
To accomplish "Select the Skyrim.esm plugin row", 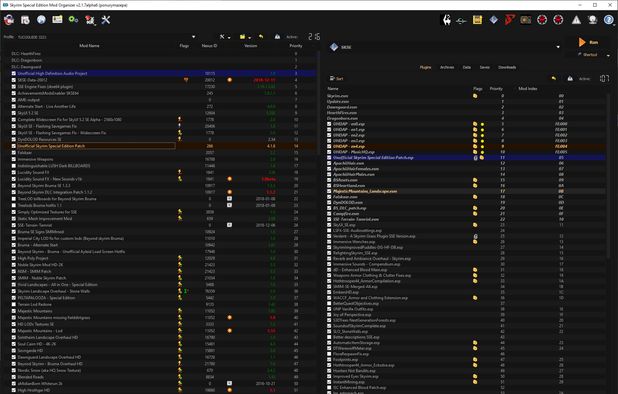I will tap(466, 96).
